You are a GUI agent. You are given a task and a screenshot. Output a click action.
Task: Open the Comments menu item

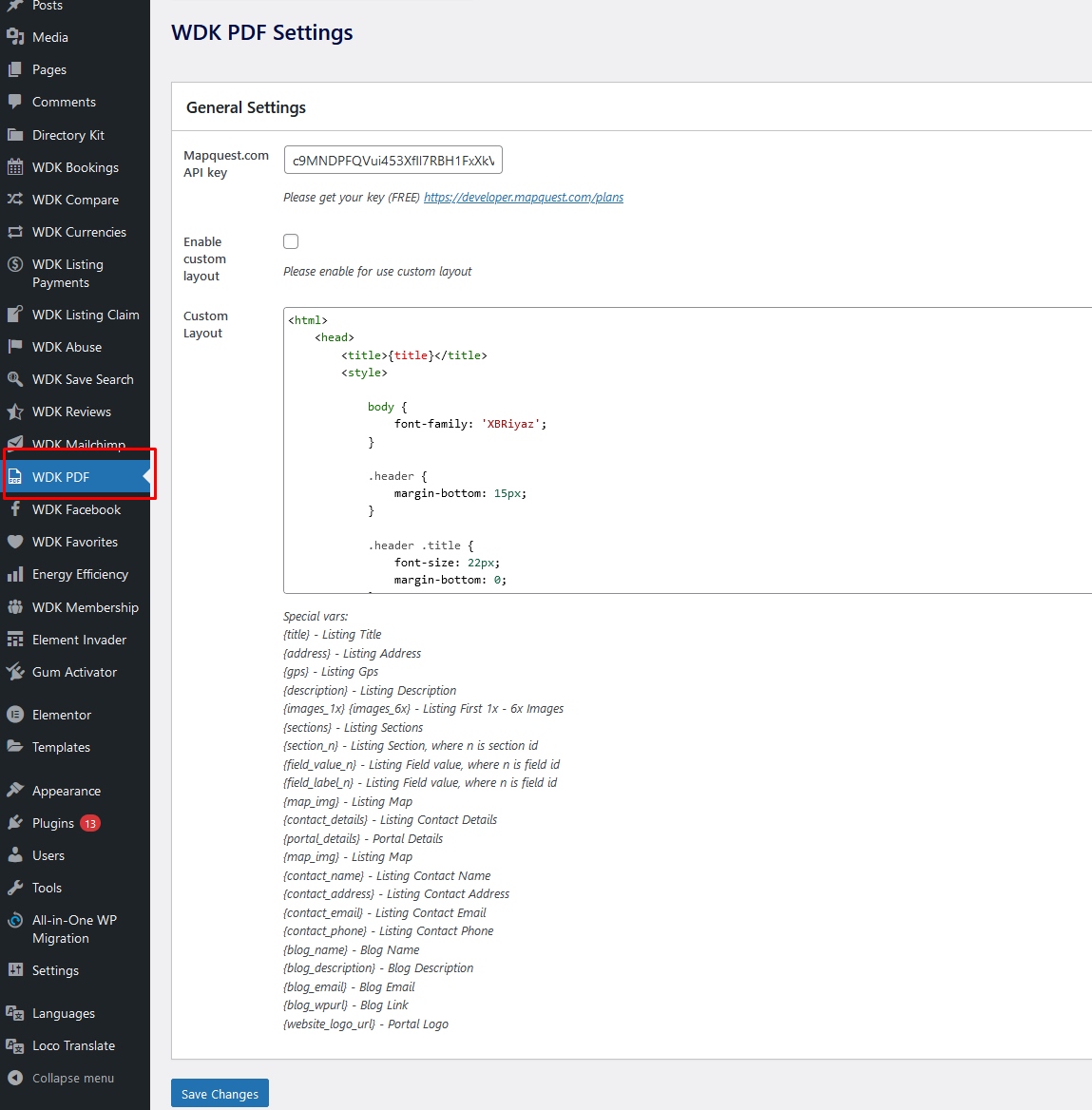[75, 102]
